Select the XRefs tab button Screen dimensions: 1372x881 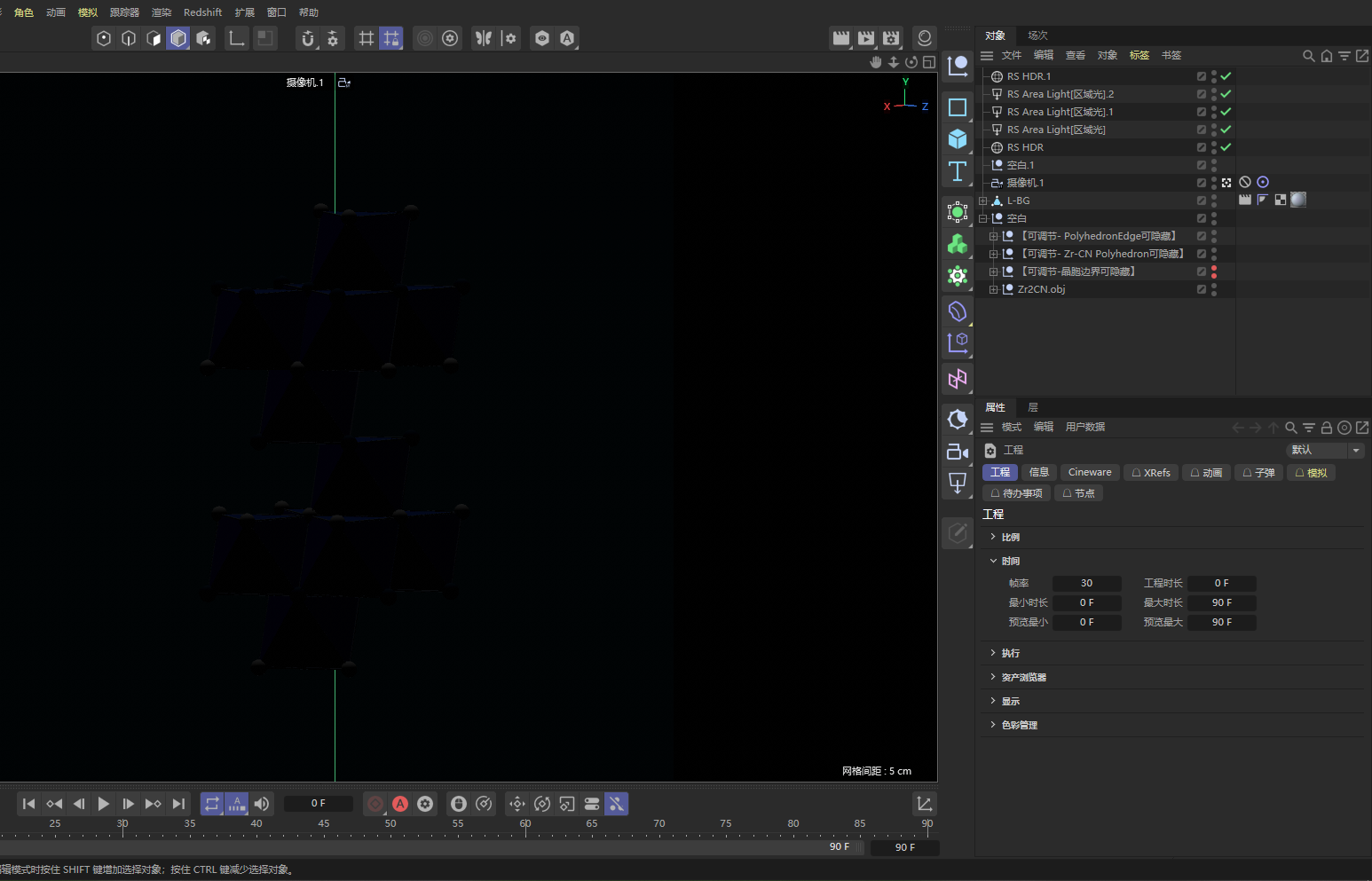pyautogui.click(x=1151, y=473)
